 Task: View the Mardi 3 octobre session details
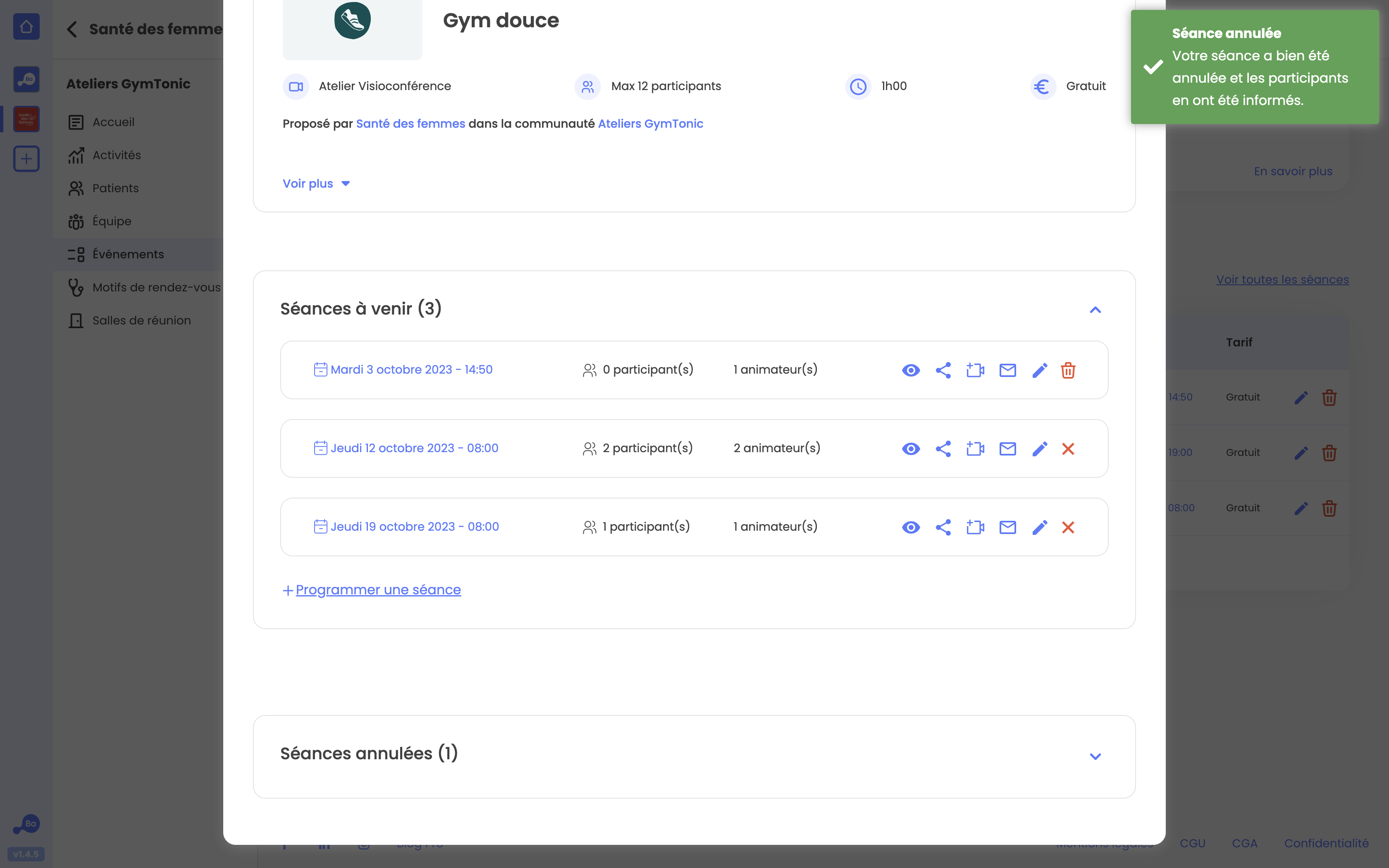pos(910,370)
